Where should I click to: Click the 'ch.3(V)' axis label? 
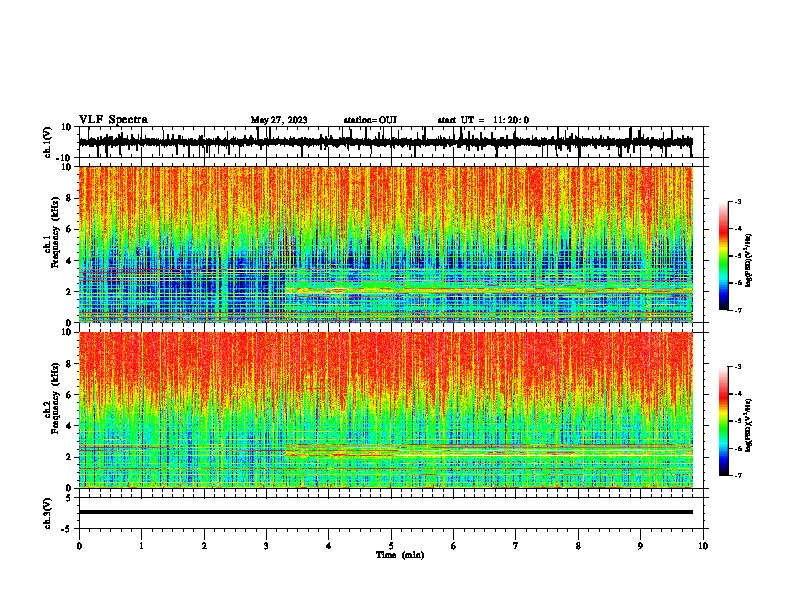click(x=48, y=513)
